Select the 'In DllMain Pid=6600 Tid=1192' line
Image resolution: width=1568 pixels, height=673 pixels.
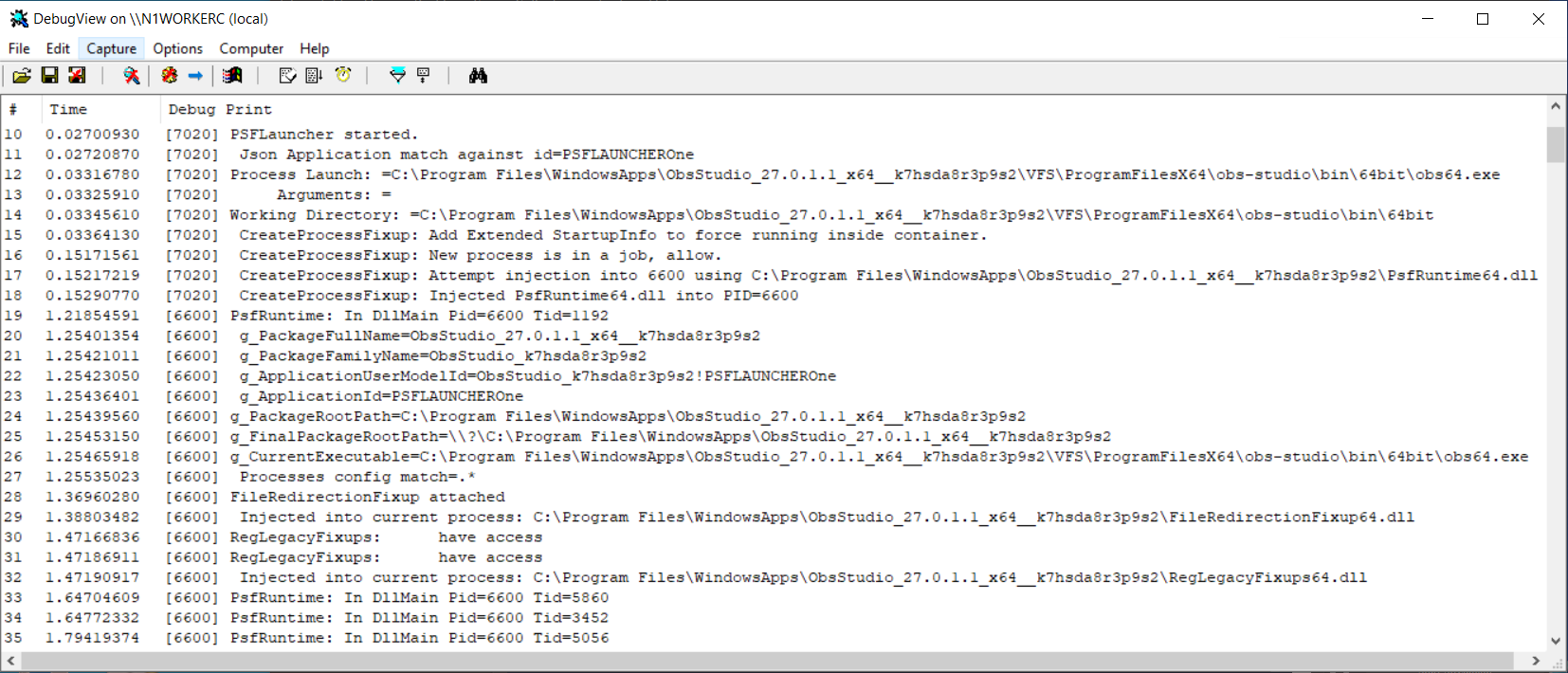(x=775, y=316)
